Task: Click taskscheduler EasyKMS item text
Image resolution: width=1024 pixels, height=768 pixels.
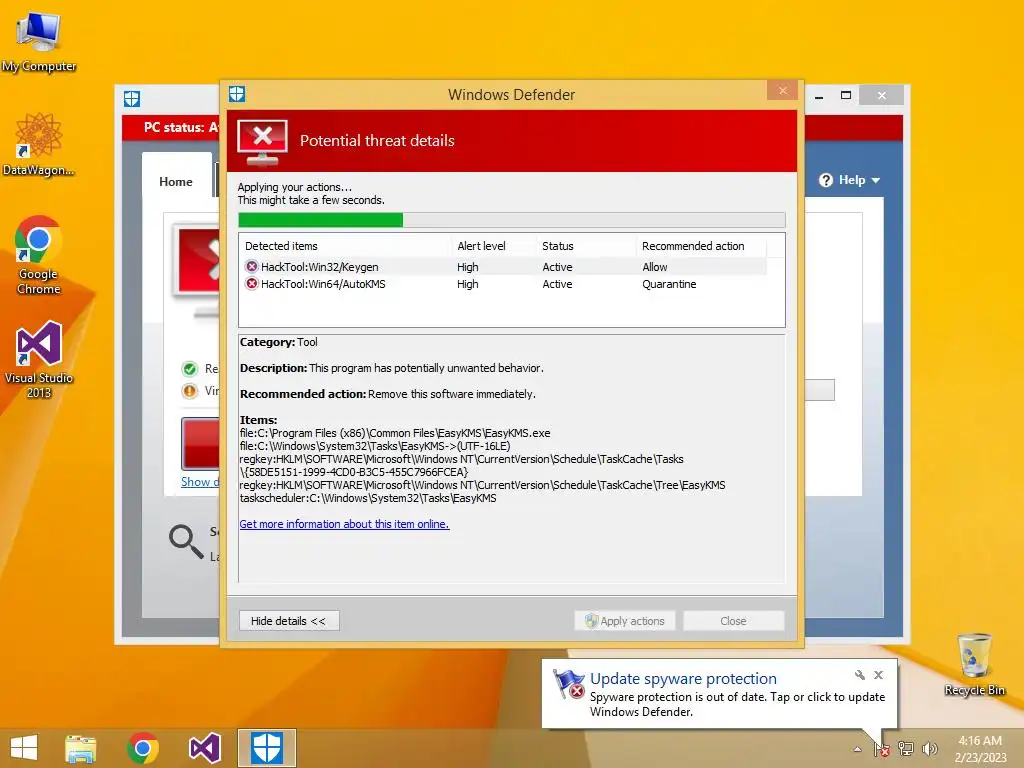Action: coord(368,498)
